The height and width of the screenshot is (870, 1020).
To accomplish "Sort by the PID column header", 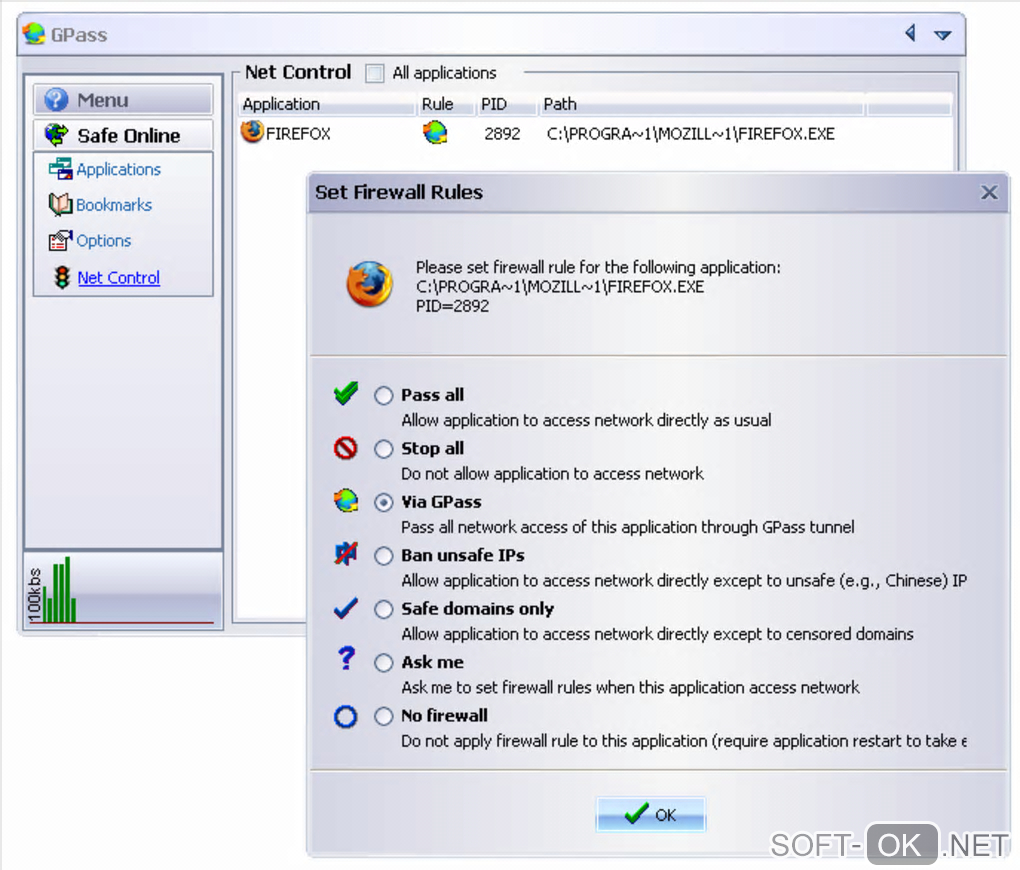I will point(507,104).
